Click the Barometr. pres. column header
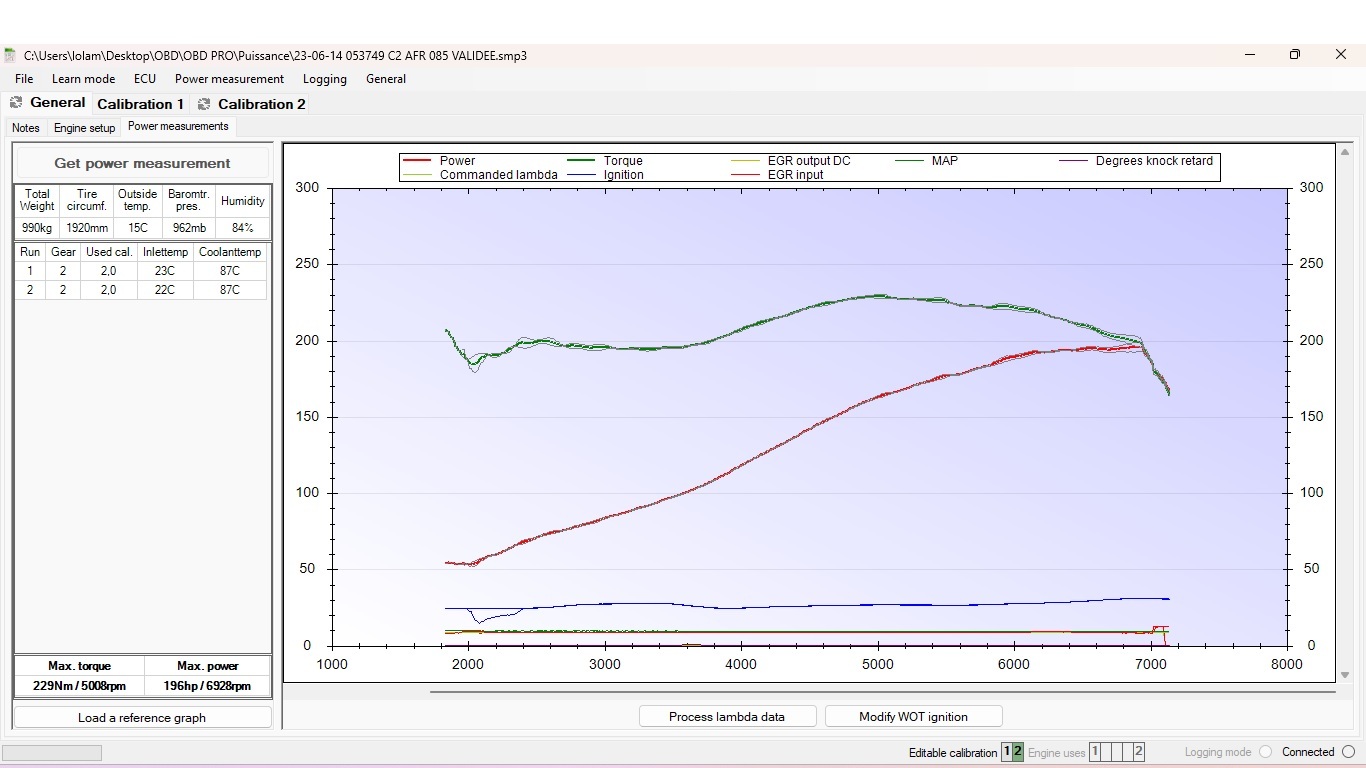Image resolution: width=1366 pixels, height=768 pixels. (x=188, y=201)
